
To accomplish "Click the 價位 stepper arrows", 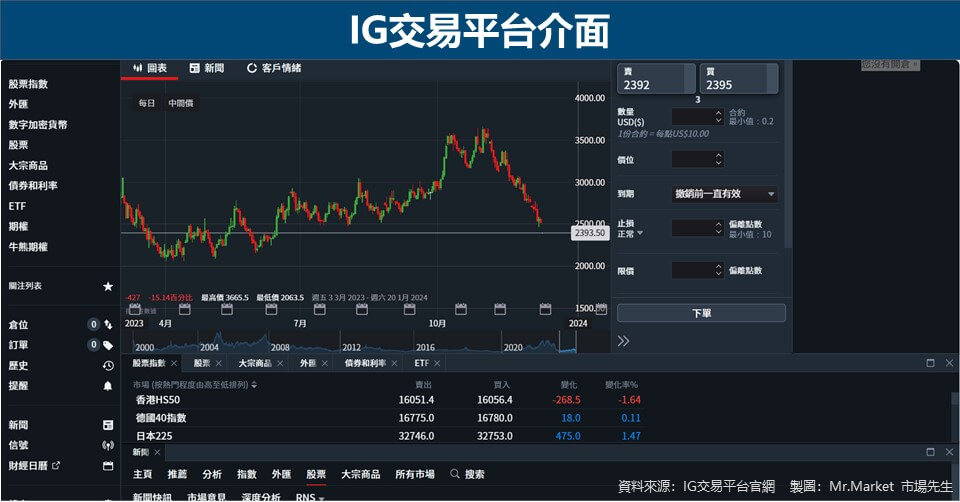I will click(719, 159).
